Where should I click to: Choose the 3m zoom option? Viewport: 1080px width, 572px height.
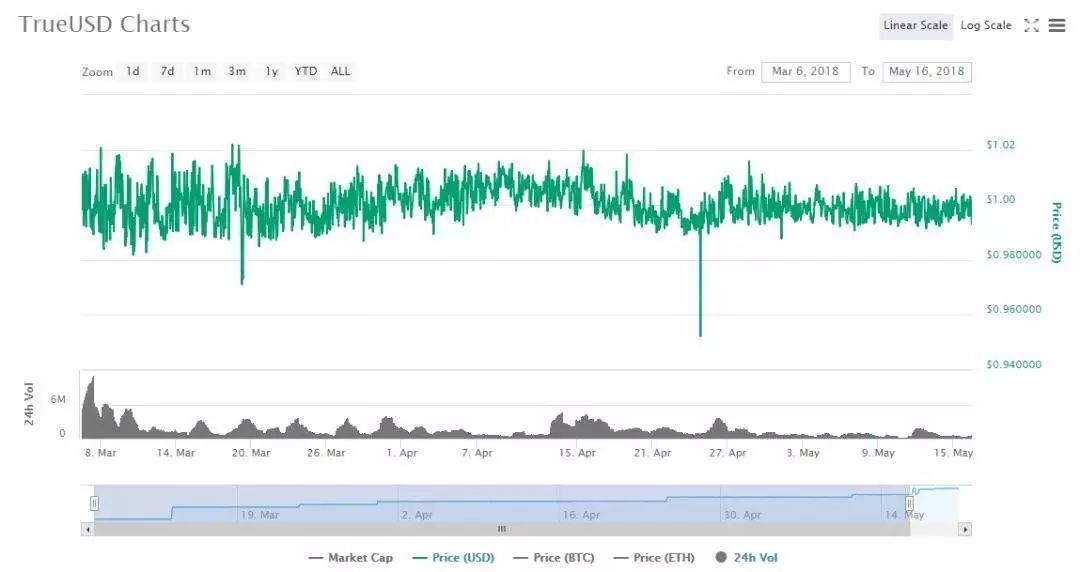(237, 72)
